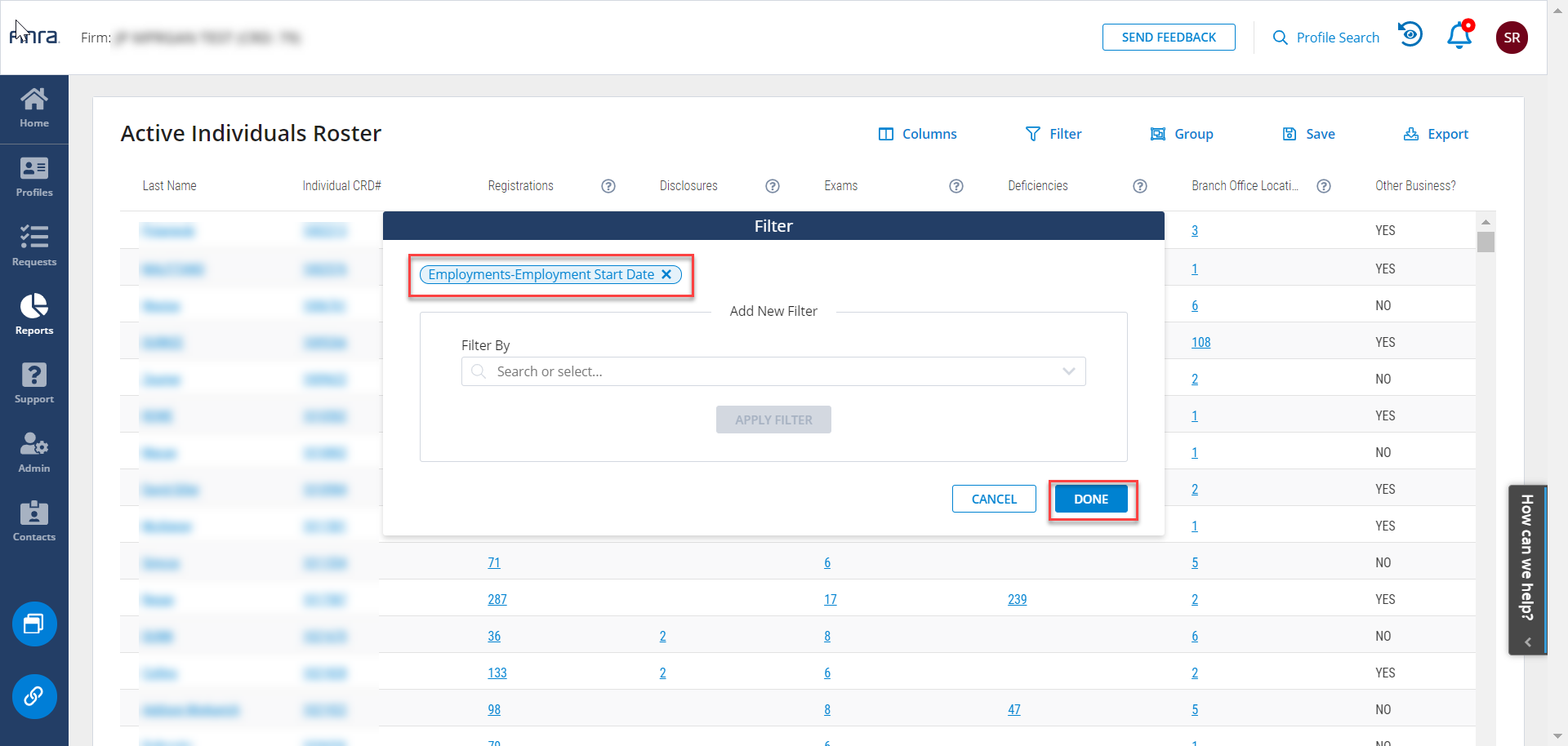Image resolution: width=1568 pixels, height=746 pixels.
Task: Open the Reports section
Action: [34, 314]
